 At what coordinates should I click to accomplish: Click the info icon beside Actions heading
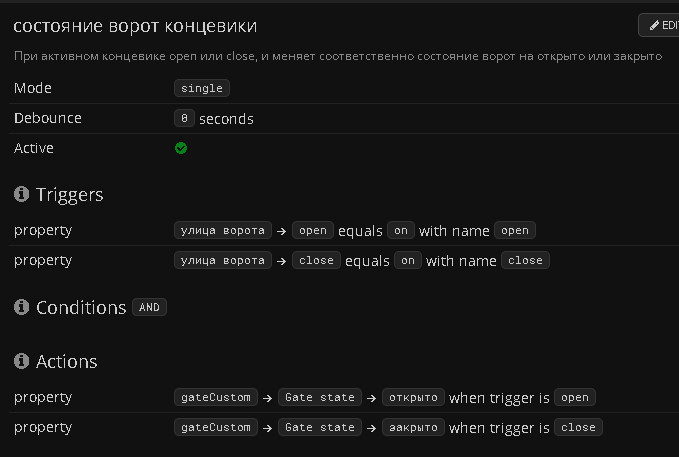pos(21,362)
